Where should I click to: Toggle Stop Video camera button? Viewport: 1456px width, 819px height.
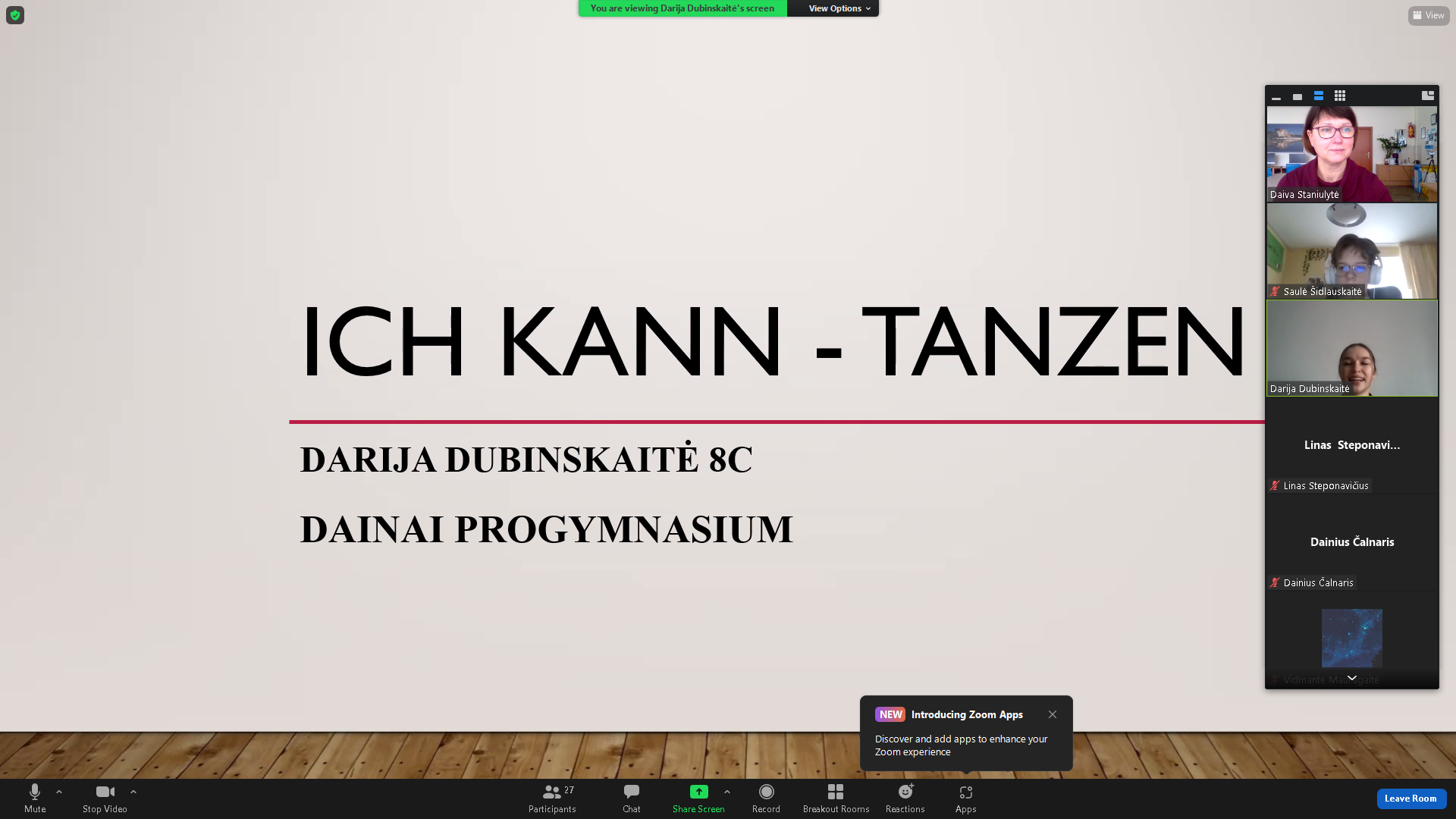click(x=105, y=792)
